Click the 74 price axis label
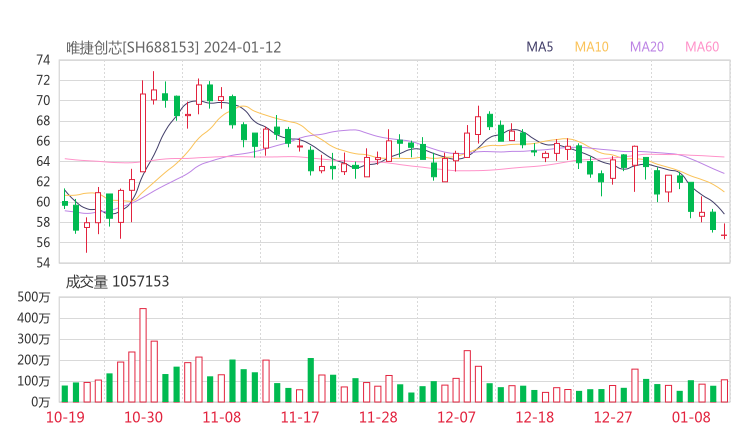The image size is (740, 440). click(43, 60)
